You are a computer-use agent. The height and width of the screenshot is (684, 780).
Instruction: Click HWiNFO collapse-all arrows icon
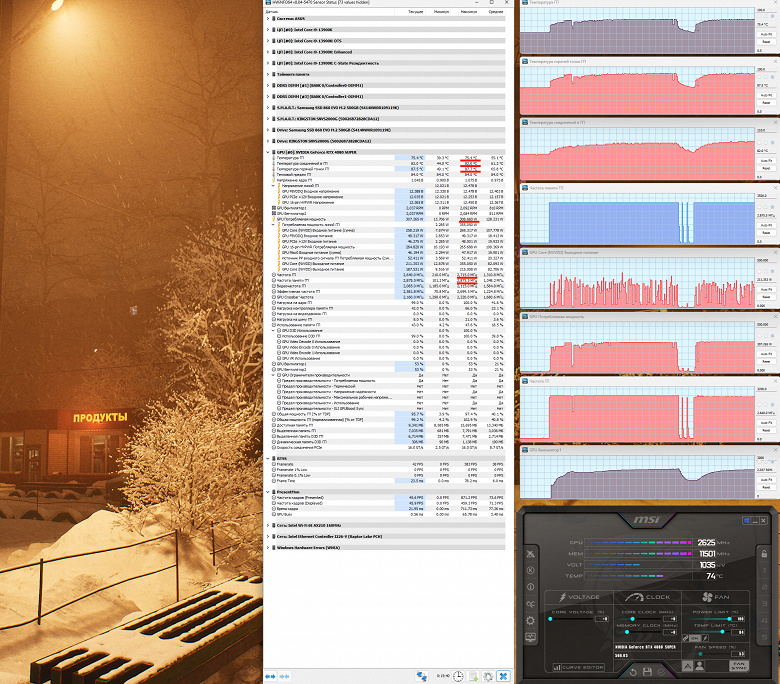[285, 676]
